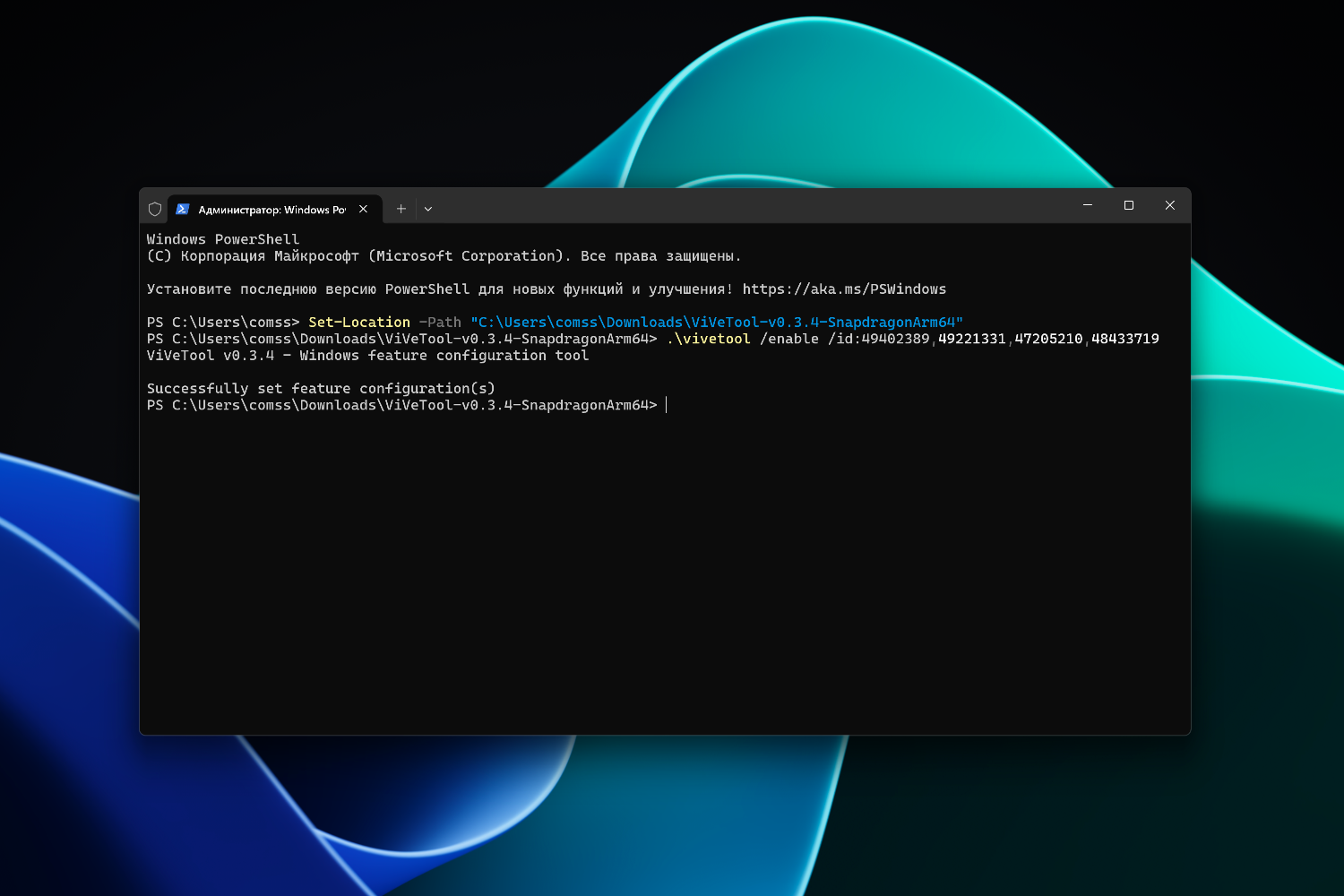The height and width of the screenshot is (896, 1344).
Task: Click the -Path parameter text
Action: [440, 323]
